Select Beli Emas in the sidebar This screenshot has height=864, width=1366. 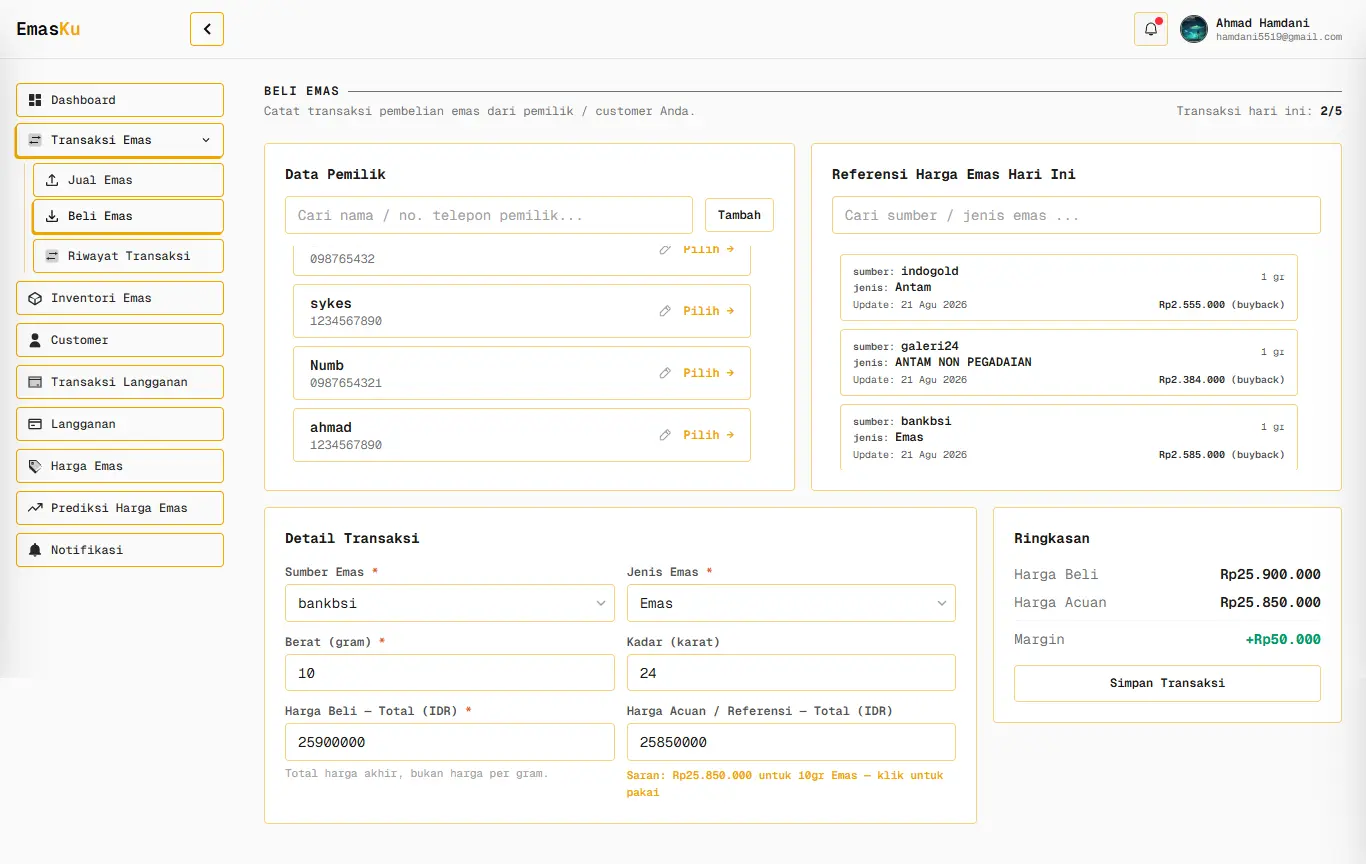pyautogui.click(x=128, y=216)
